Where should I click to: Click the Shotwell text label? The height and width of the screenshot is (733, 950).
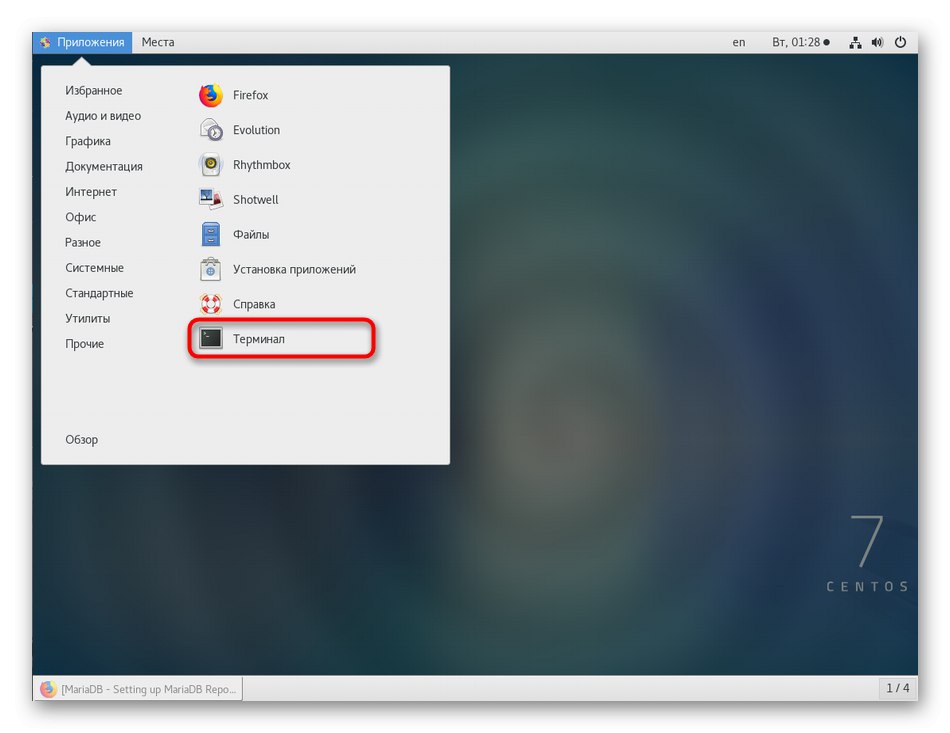[256, 200]
